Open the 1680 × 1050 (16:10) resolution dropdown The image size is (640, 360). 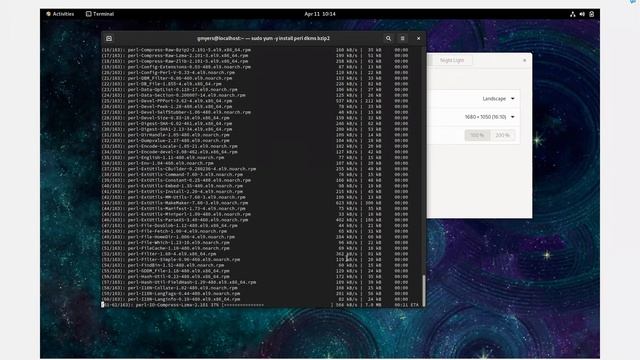(x=489, y=117)
